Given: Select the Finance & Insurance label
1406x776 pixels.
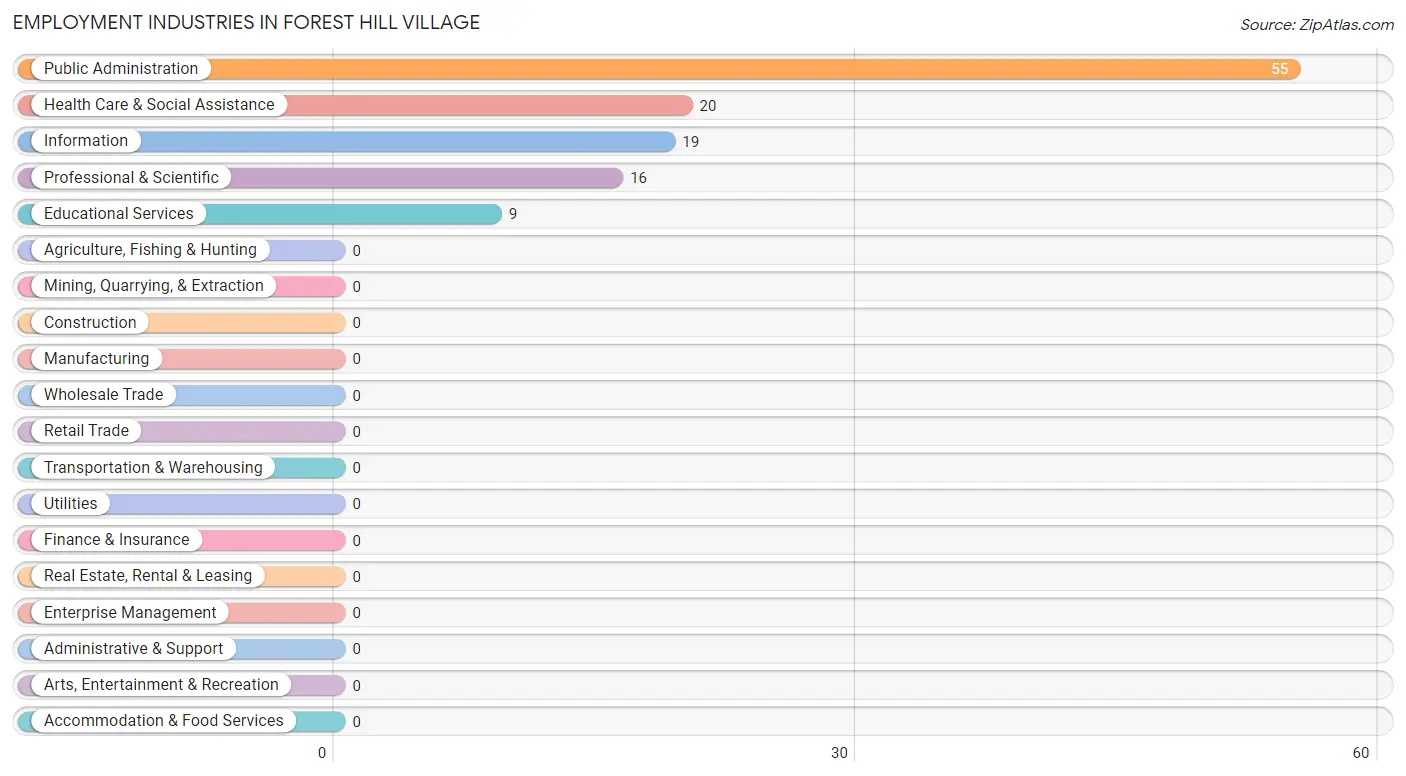Looking at the screenshot, I should 116,540.
